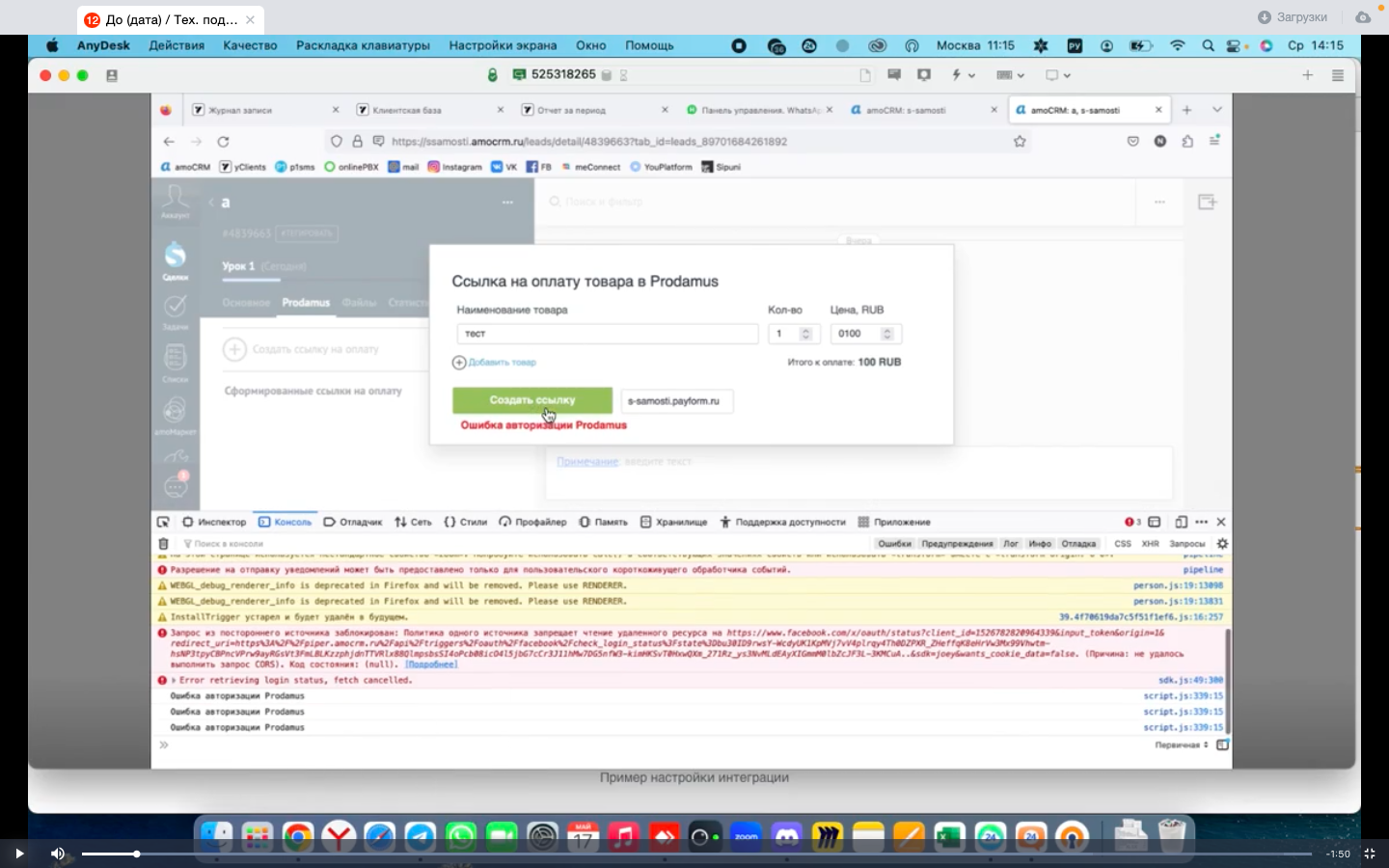Switch to Консоль devtools tab
This screenshot has width=1389, height=868.
[286, 522]
